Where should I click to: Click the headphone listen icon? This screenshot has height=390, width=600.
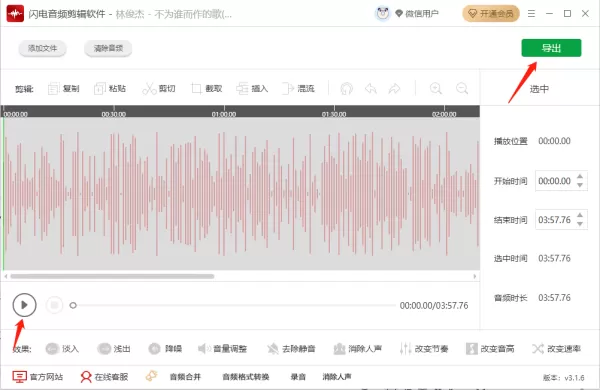(x=346, y=89)
